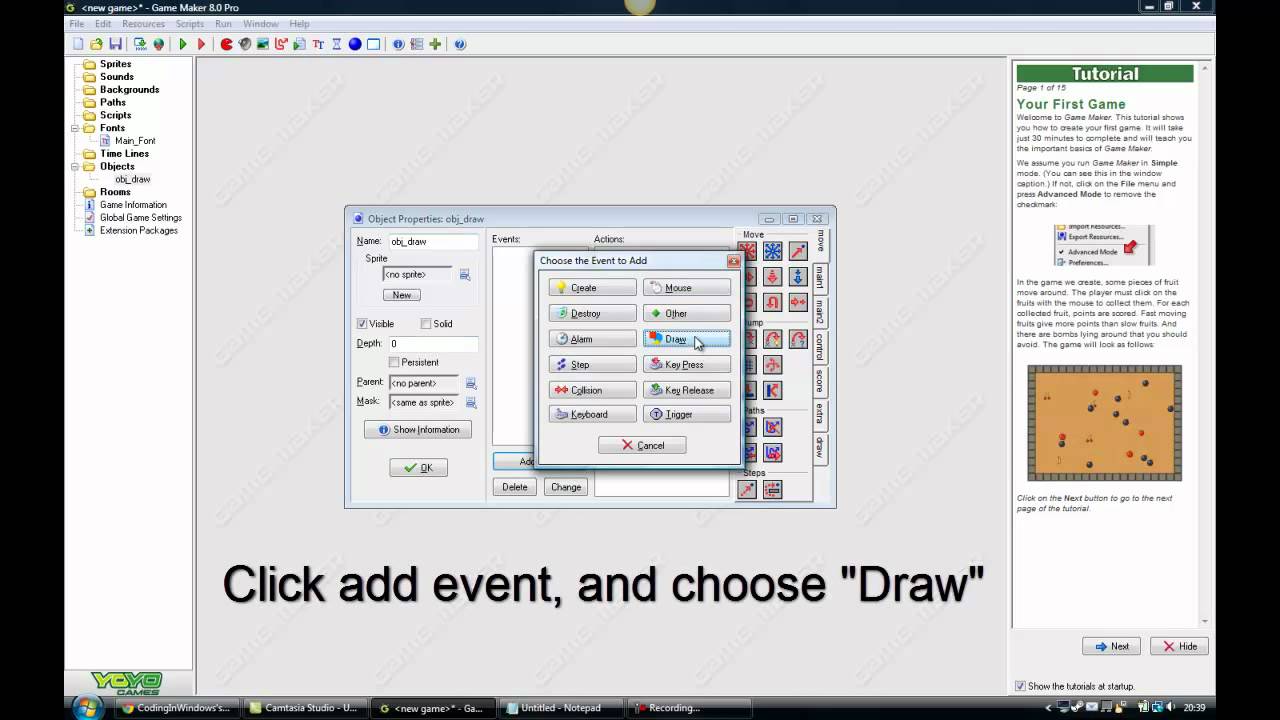
Task: Open global game settings toolbar icon
Action: tap(417, 44)
